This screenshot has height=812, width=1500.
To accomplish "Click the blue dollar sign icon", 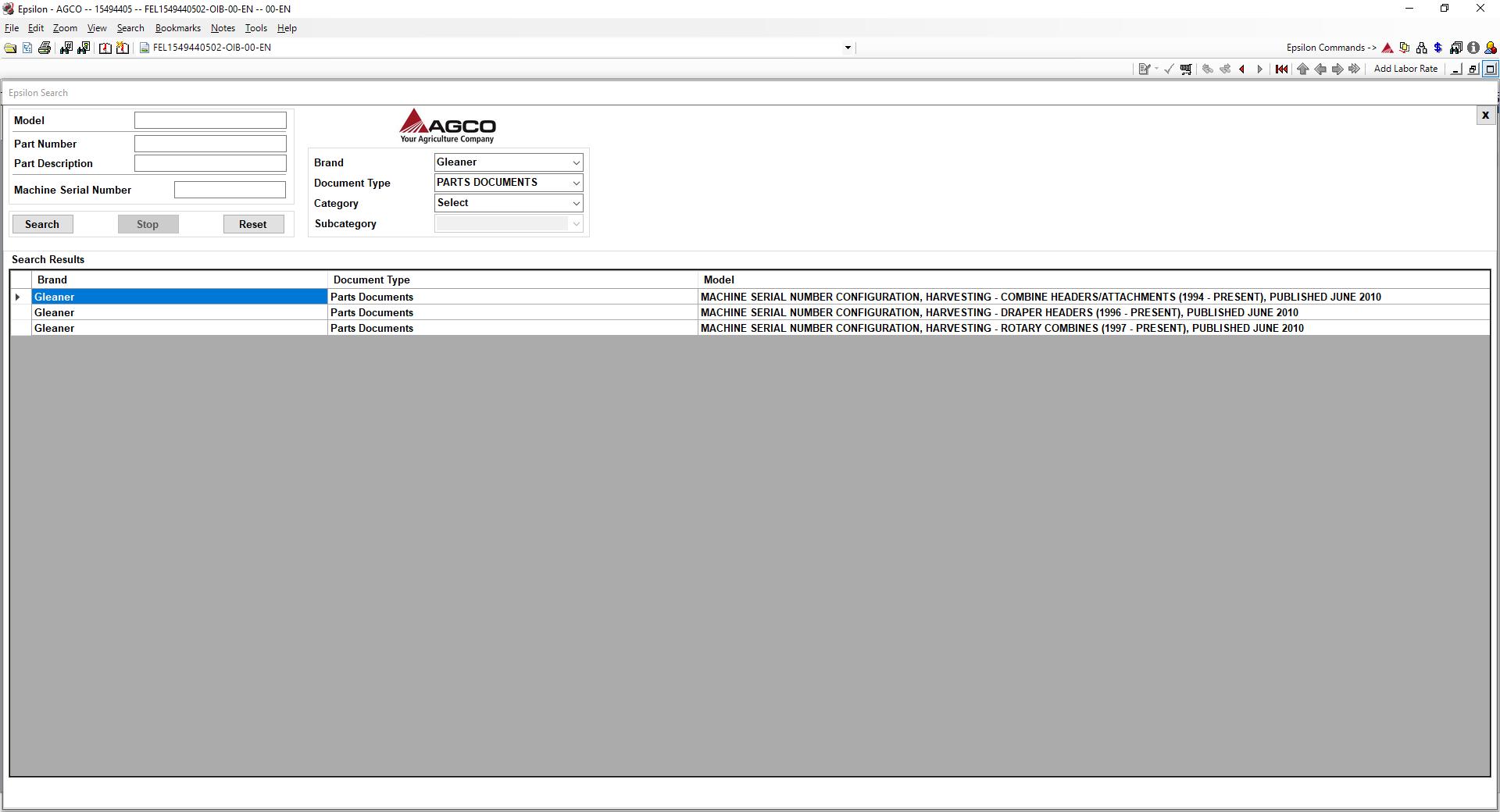I will [1438, 48].
